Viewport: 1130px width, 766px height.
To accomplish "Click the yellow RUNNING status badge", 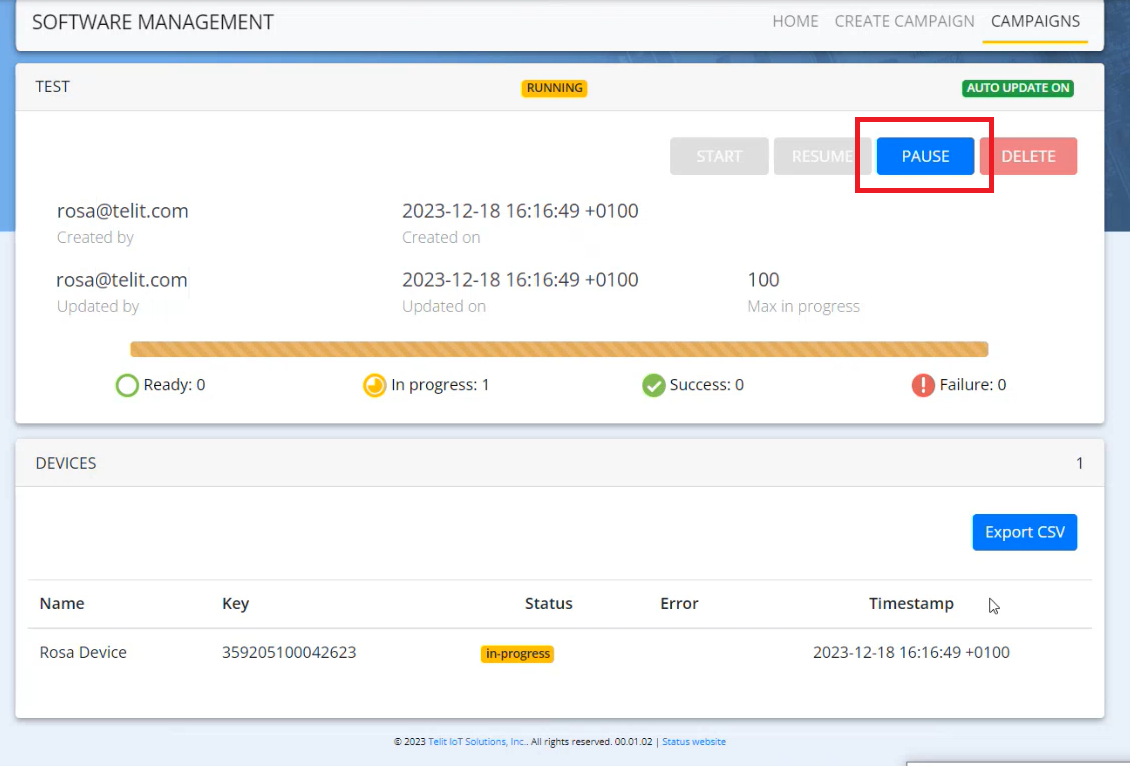I will pos(554,88).
